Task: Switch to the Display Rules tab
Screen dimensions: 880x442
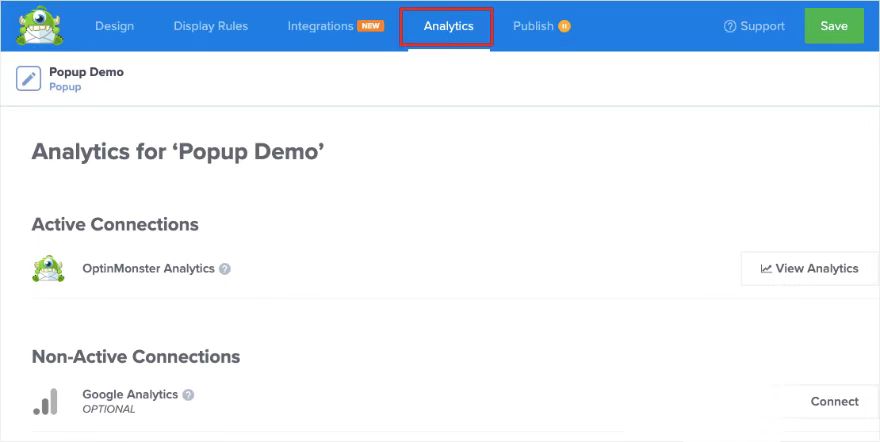Action: [211, 26]
